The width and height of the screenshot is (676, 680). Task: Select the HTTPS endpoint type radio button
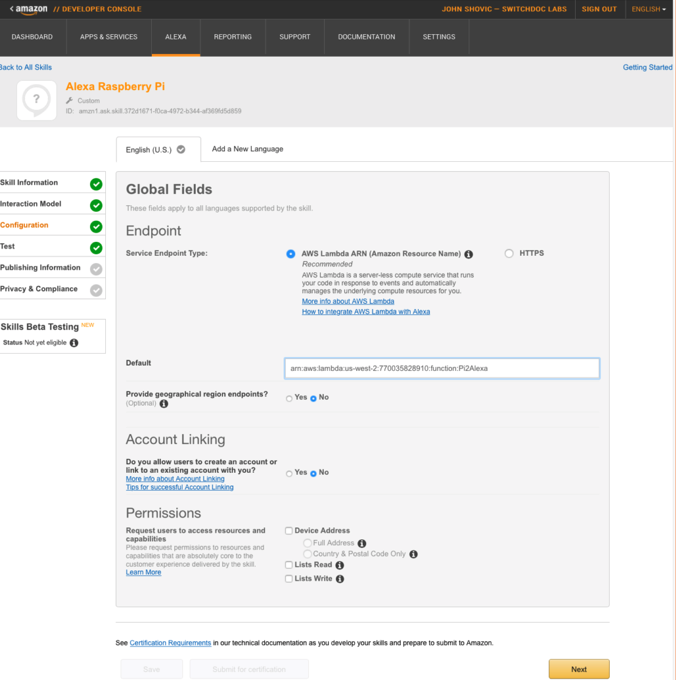point(509,254)
